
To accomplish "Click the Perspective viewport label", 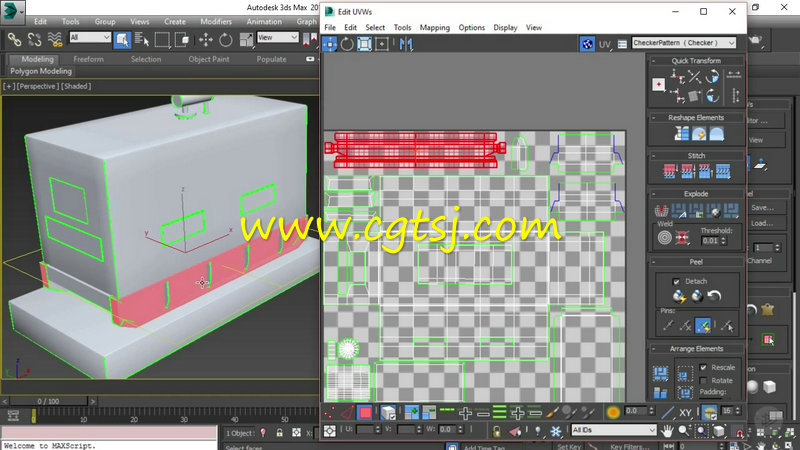I will (x=38, y=86).
